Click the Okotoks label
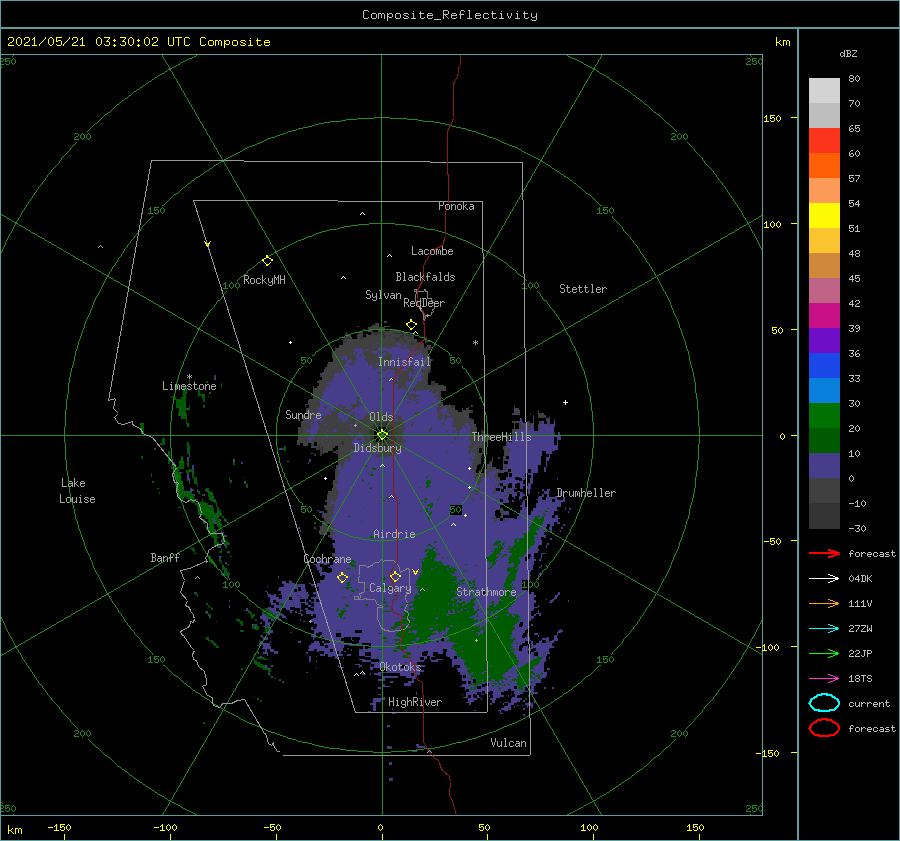900x841 pixels. [x=401, y=666]
